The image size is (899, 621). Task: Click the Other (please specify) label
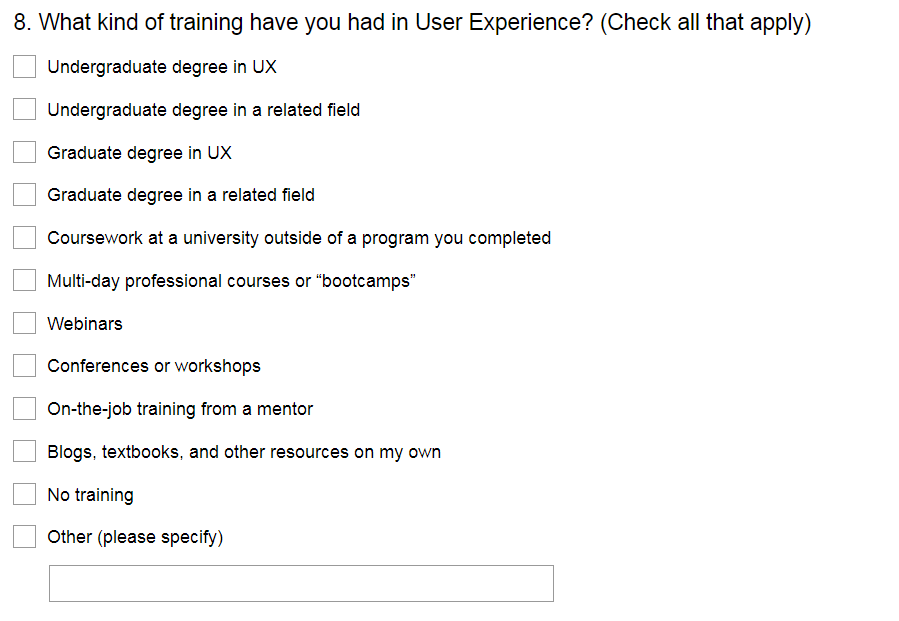click(135, 537)
